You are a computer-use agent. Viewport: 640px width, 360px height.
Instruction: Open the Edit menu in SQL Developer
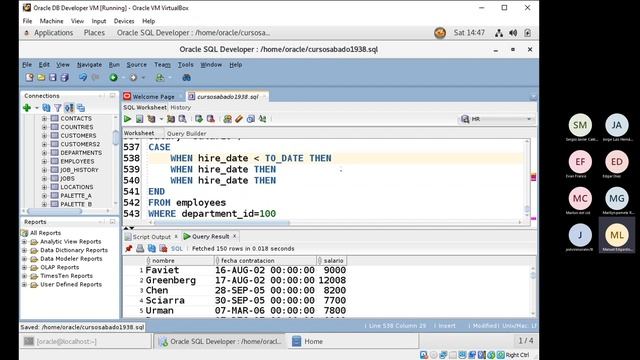coord(44,64)
